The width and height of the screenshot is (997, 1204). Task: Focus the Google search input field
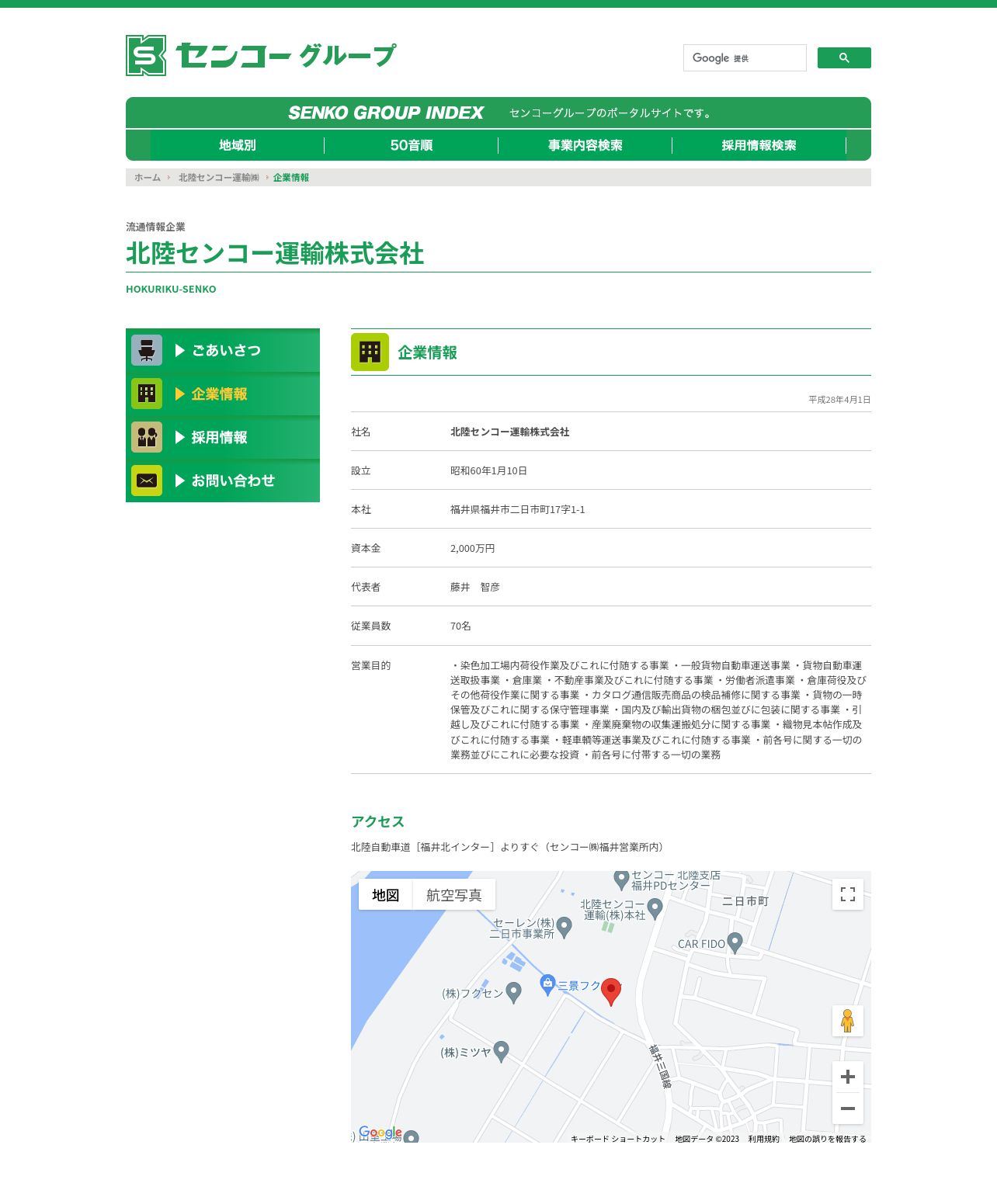click(745, 58)
